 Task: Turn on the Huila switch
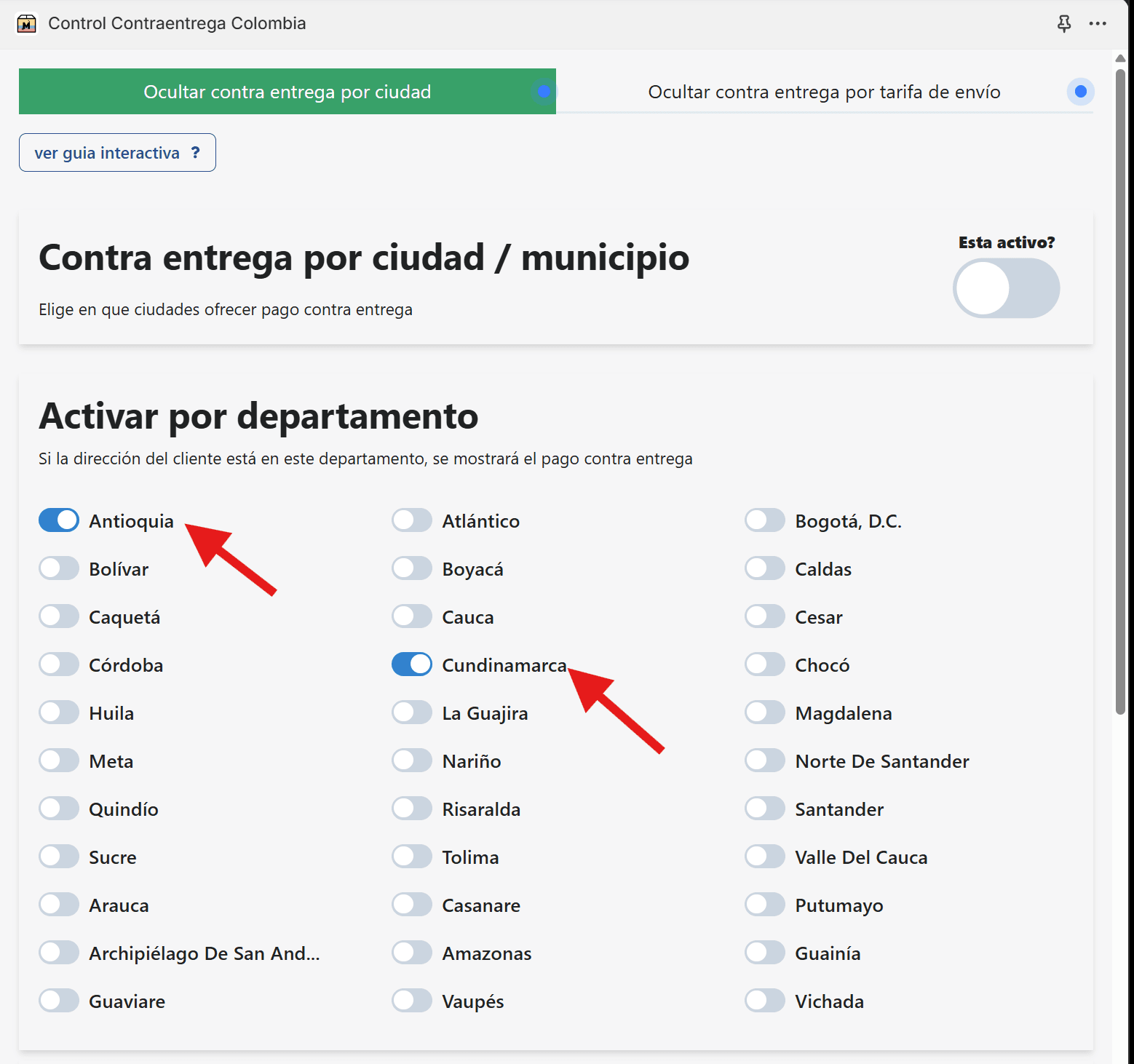[59, 712]
